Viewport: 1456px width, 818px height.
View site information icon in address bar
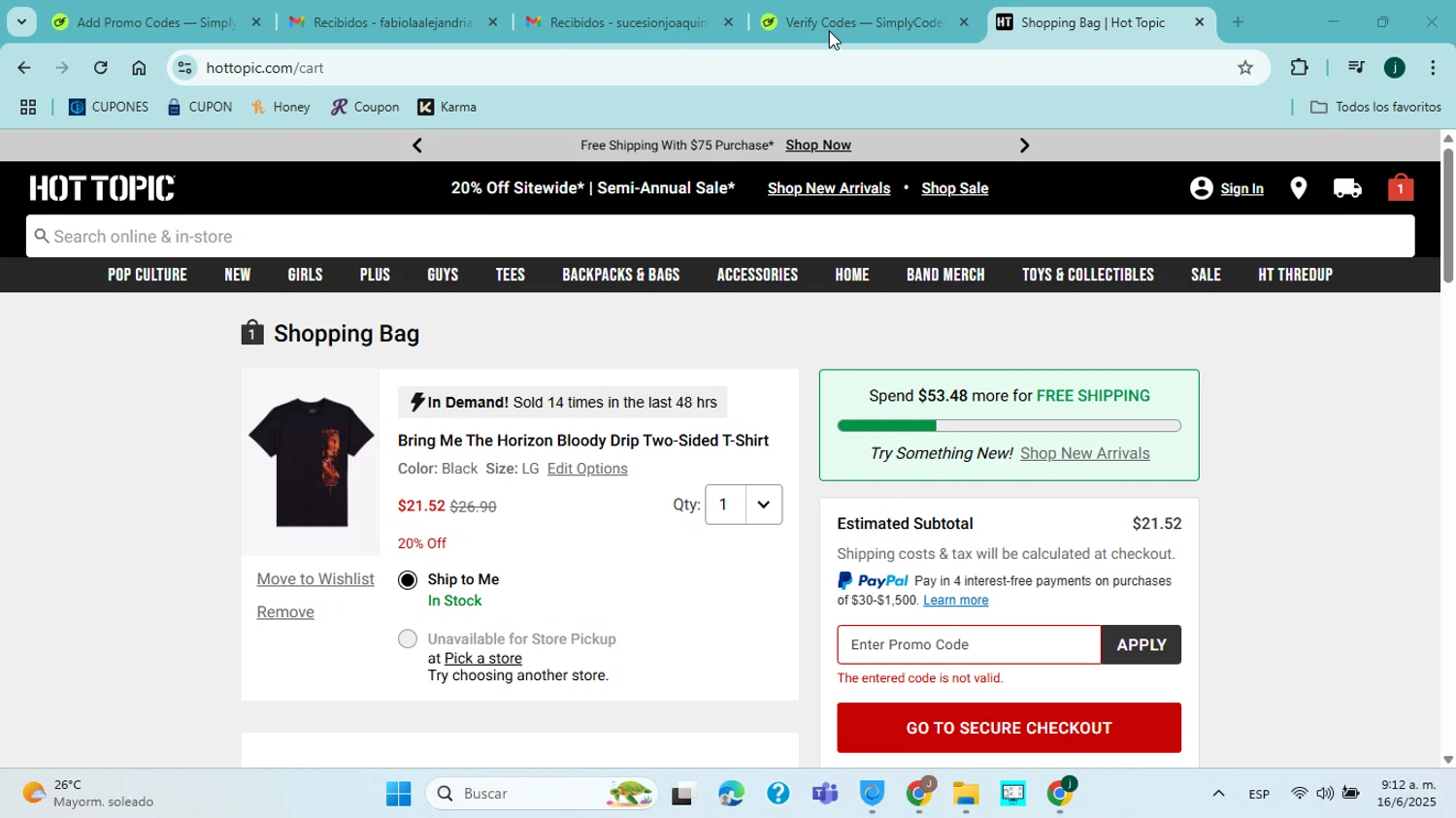(x=184, y=68)
